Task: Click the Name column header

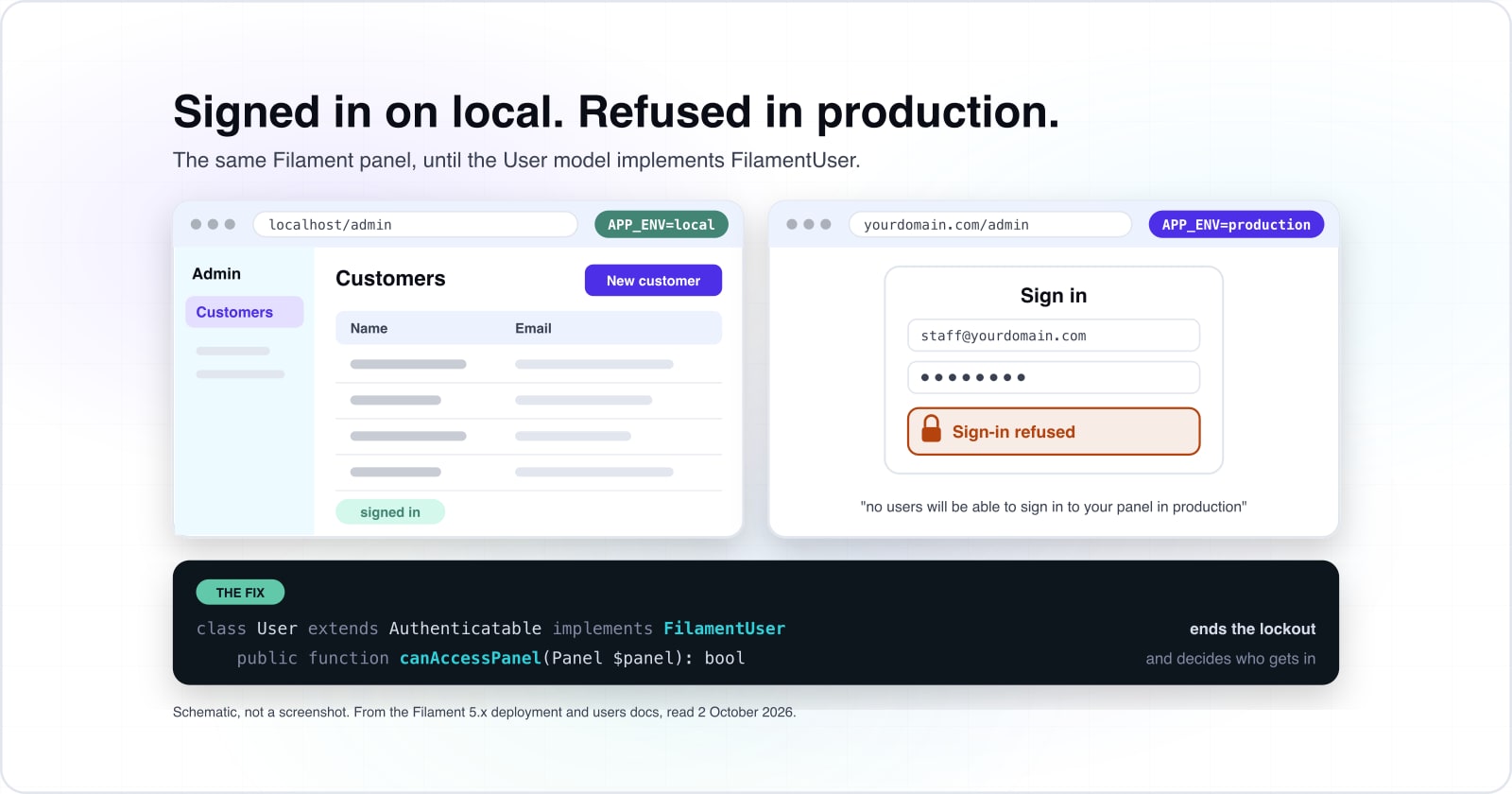Action: (369, 328)
